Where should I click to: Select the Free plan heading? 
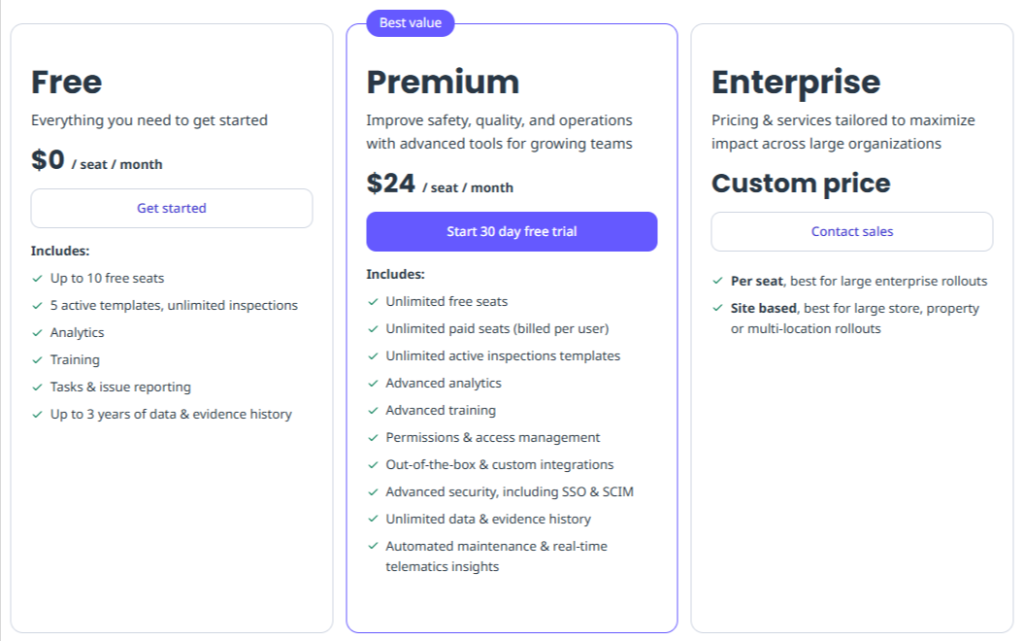(x=66, y=82)
